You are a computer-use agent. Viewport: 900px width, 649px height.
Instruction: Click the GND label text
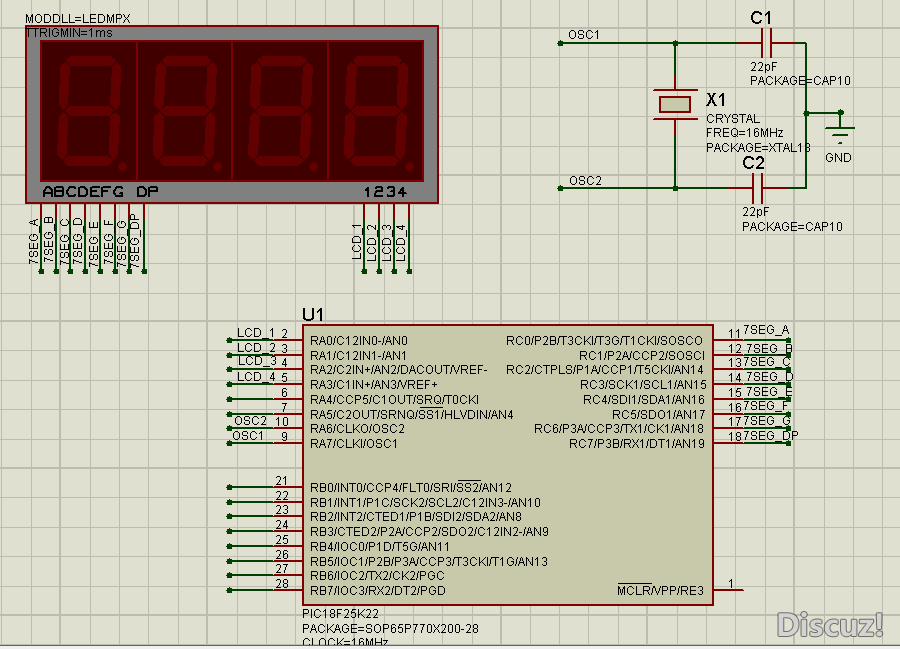(838, 158)
